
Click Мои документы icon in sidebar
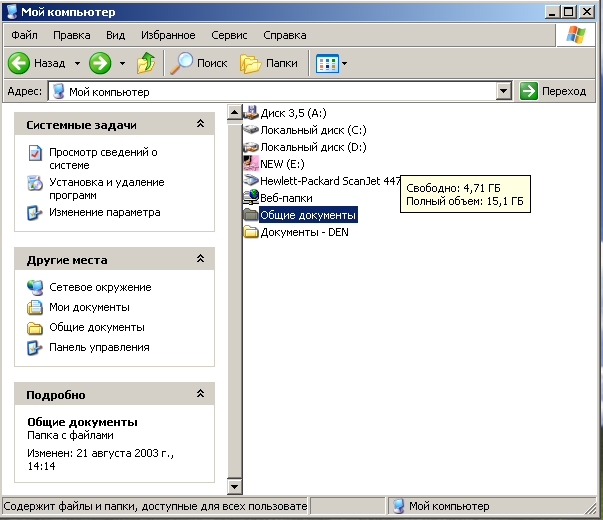point(35,307)
